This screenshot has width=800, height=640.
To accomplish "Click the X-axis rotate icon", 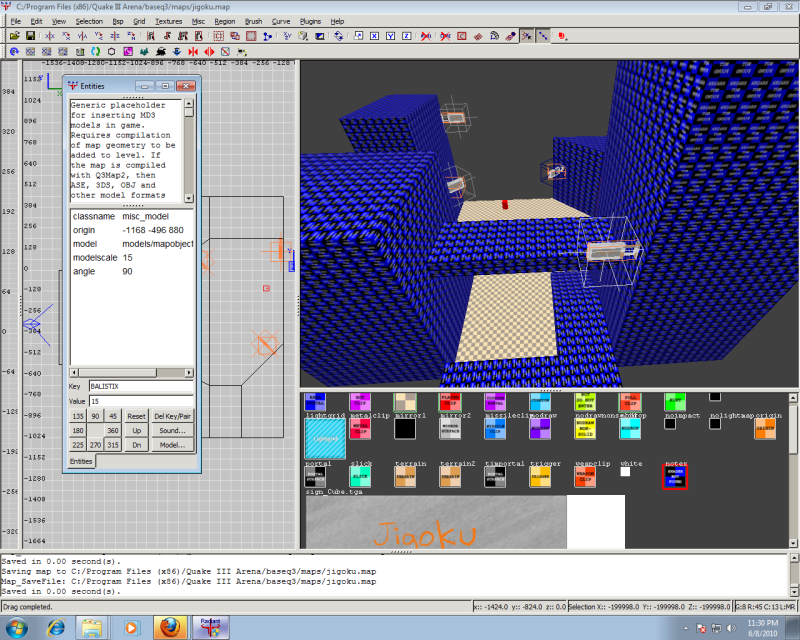I will [66, 36].
